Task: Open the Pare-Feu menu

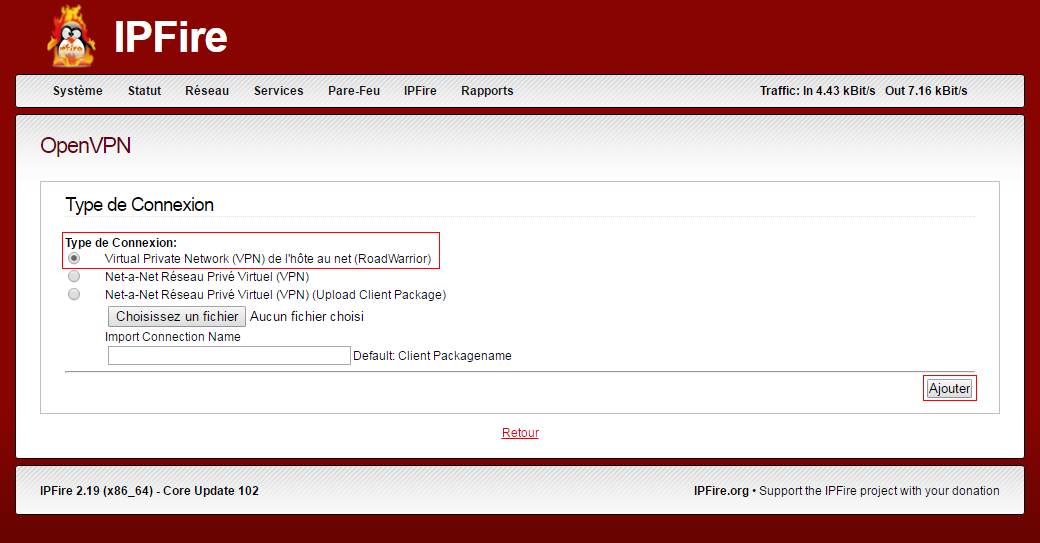Action: [x=354, y=91]
